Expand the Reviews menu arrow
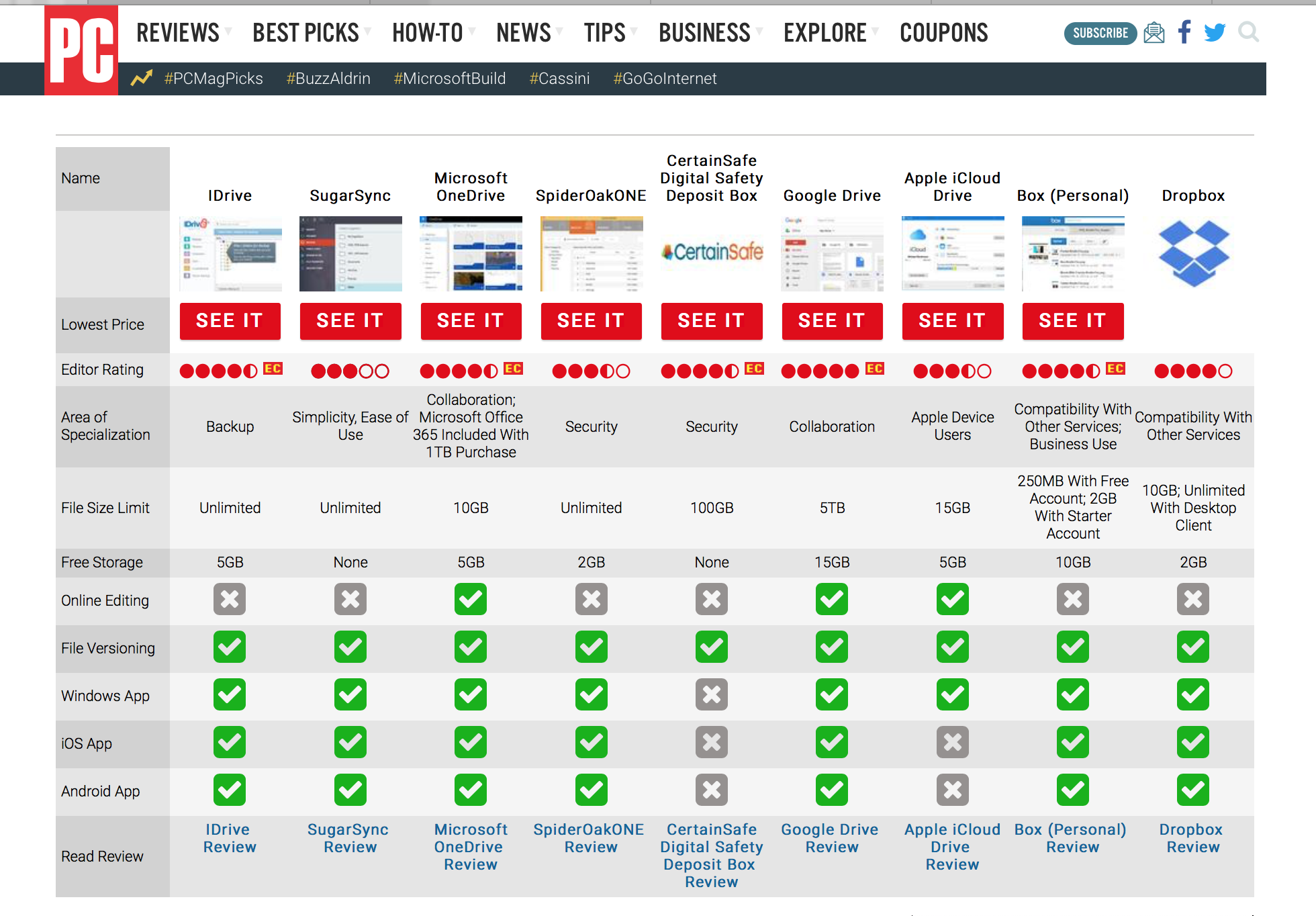 click(228, 32)
